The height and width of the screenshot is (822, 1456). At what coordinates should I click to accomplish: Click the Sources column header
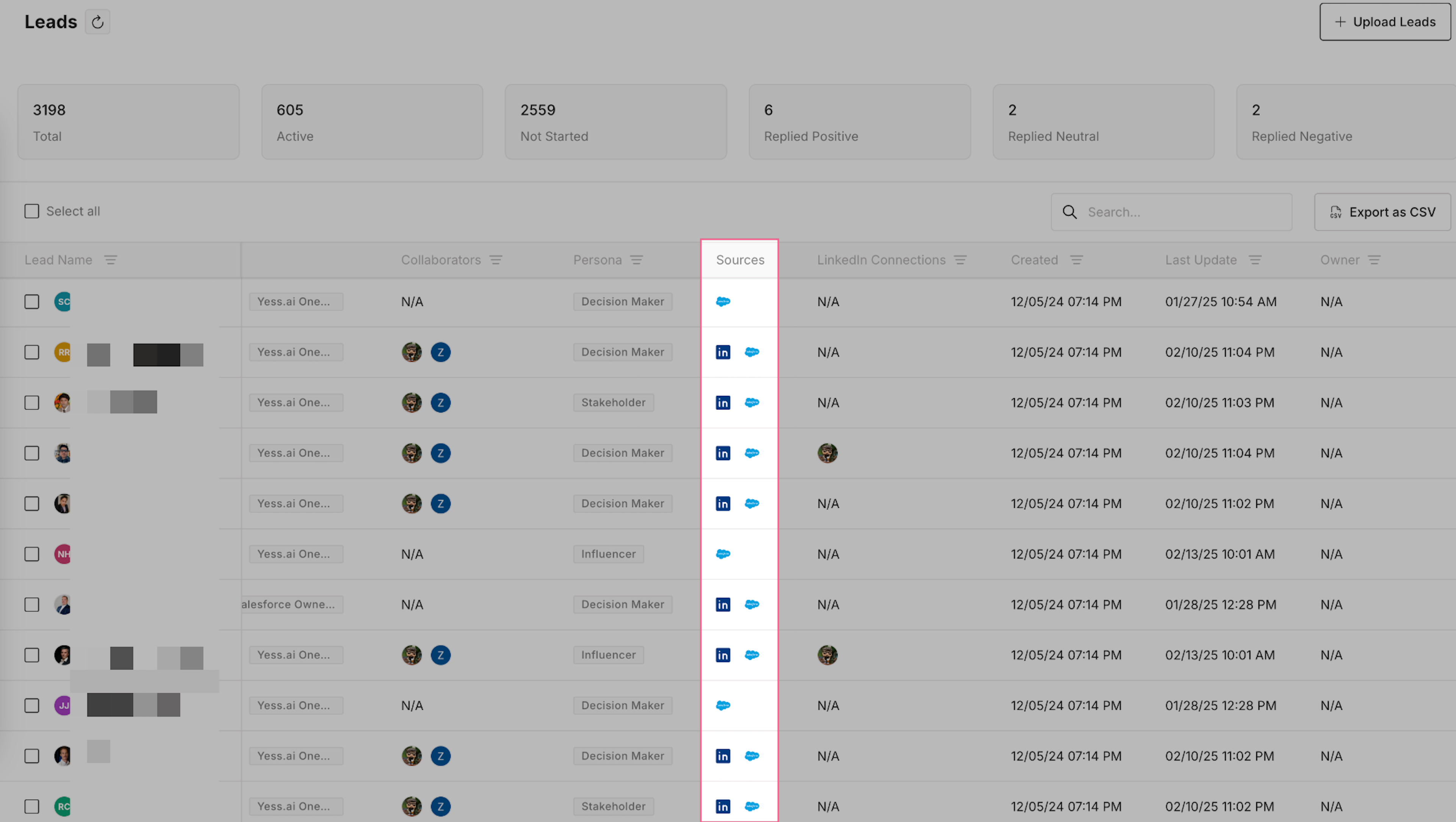[x=740, y=260]
